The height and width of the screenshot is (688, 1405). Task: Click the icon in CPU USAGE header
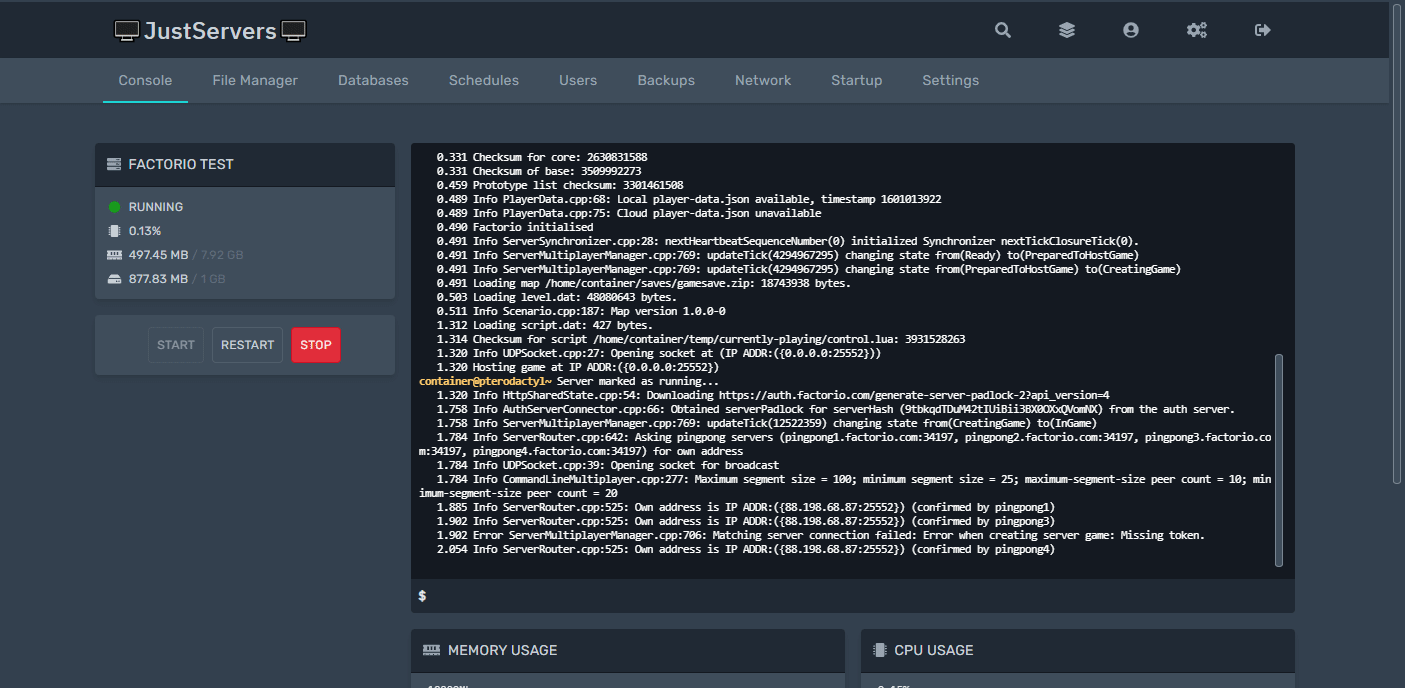tap(880, 650)
